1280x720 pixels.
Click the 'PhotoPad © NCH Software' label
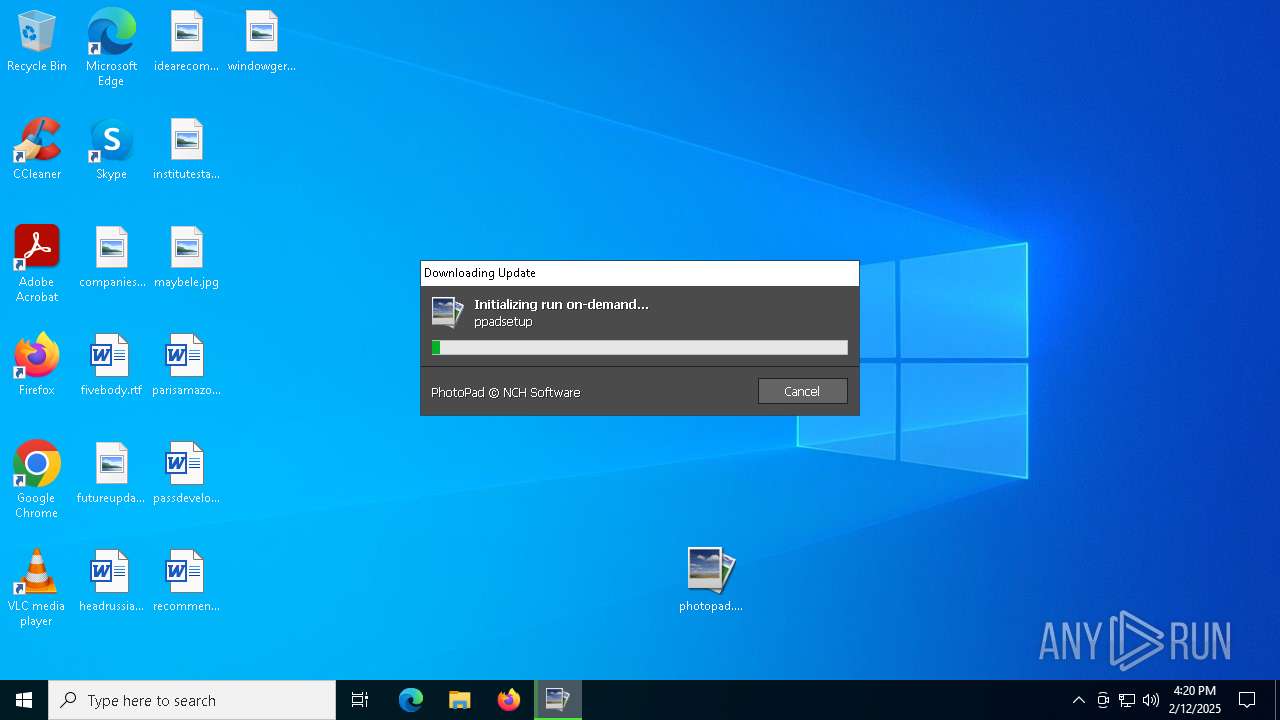[x=505, y=392]
